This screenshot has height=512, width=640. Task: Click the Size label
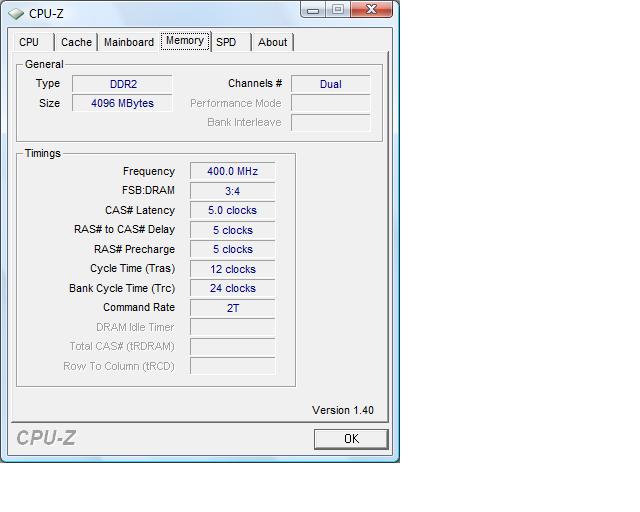coord(49,103)
